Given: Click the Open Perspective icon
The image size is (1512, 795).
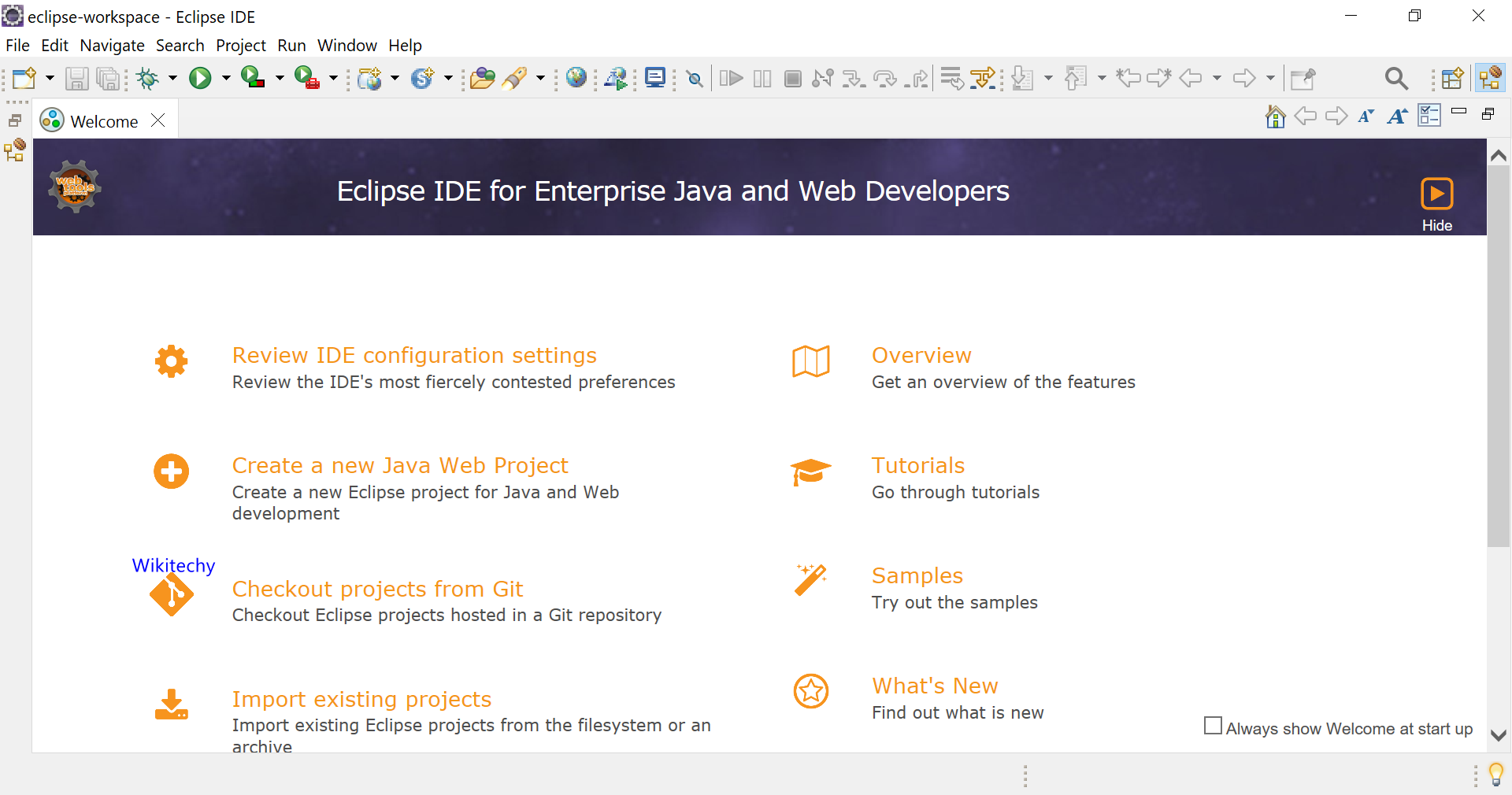Looking at the screenshot, I should (1452, 78).
